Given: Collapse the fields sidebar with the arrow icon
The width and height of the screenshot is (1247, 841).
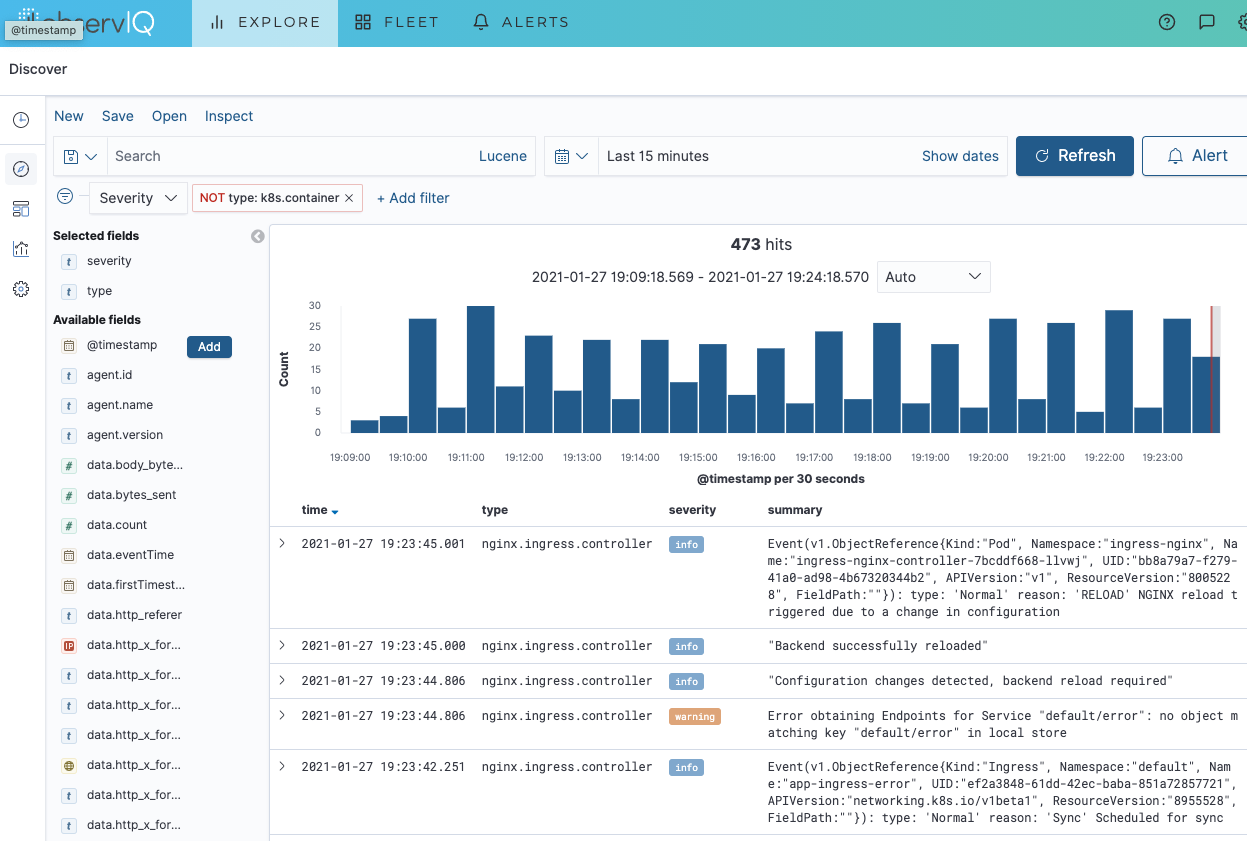Looking at the screenshot, I should click(258, 237).
